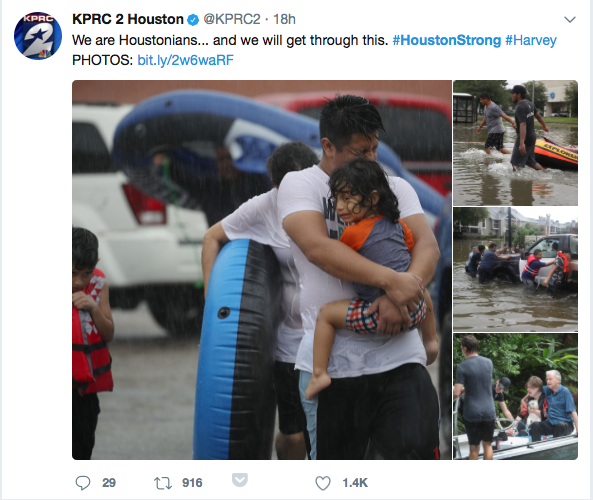Click the @KPRC2 handle

pyautogui.click(x=232, y=19)
